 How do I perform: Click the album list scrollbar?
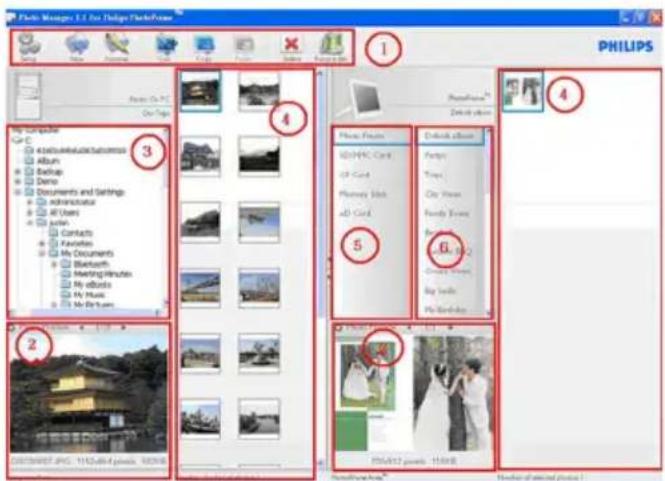point(488,222)
